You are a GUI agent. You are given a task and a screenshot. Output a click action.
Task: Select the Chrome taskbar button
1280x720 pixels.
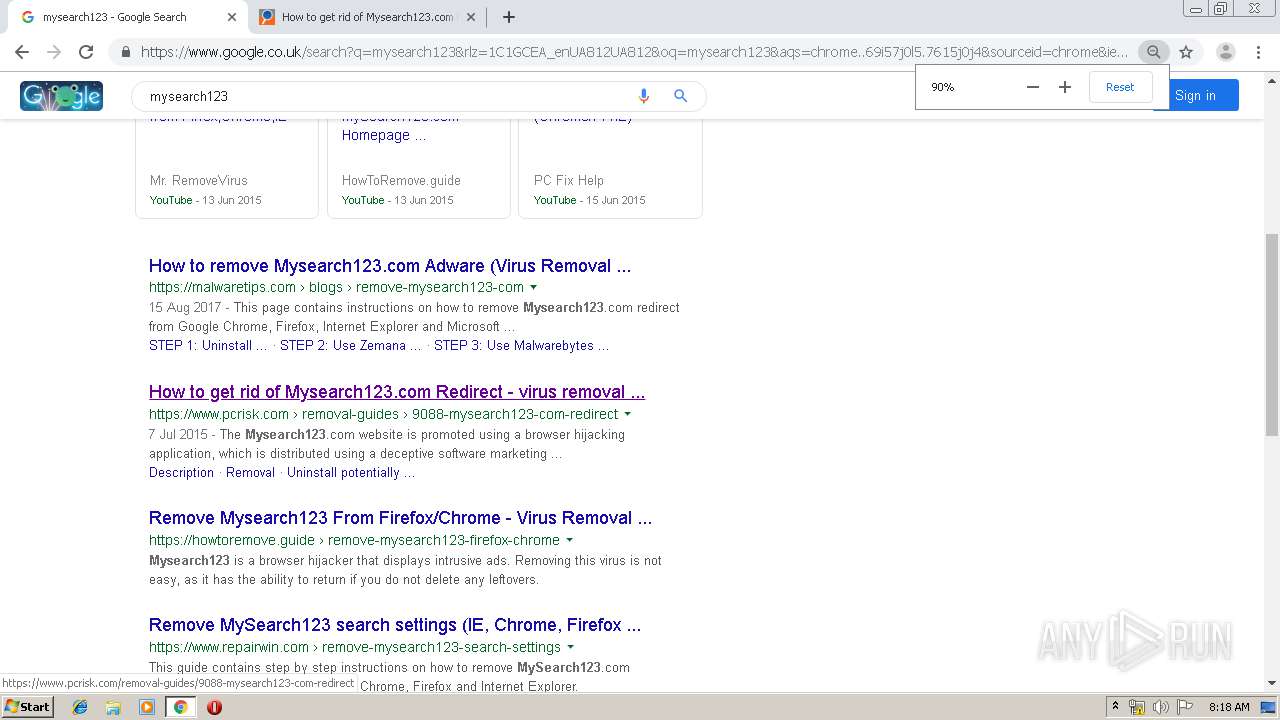180,707
